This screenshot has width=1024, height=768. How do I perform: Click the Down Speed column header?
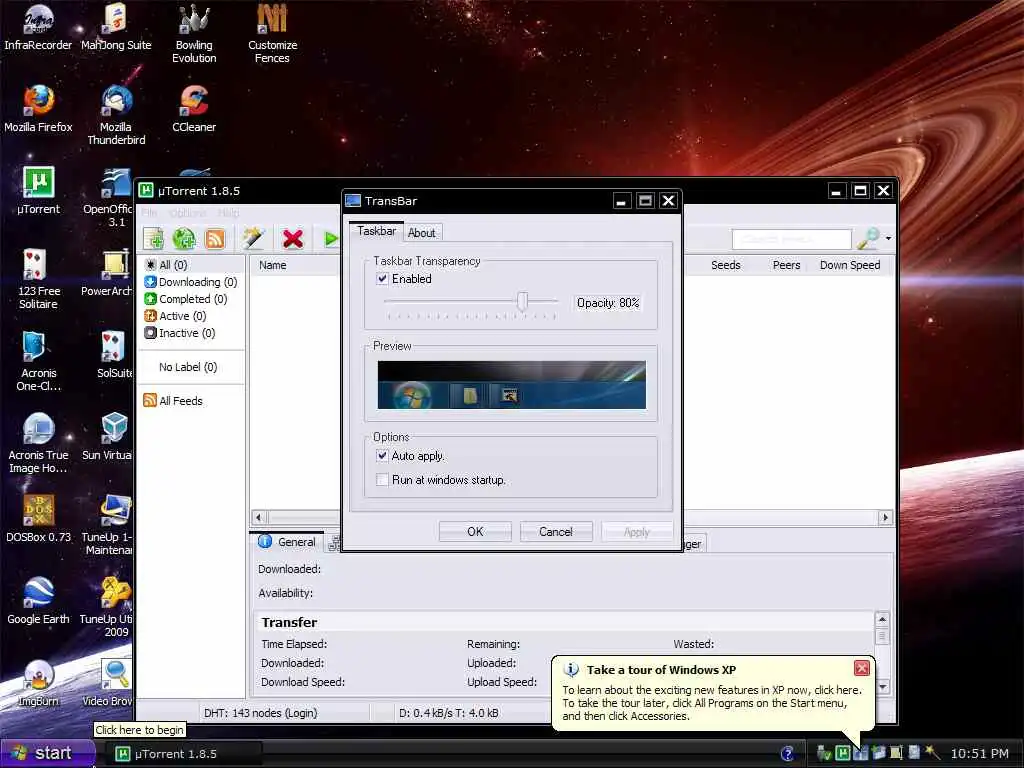point(850,265)
